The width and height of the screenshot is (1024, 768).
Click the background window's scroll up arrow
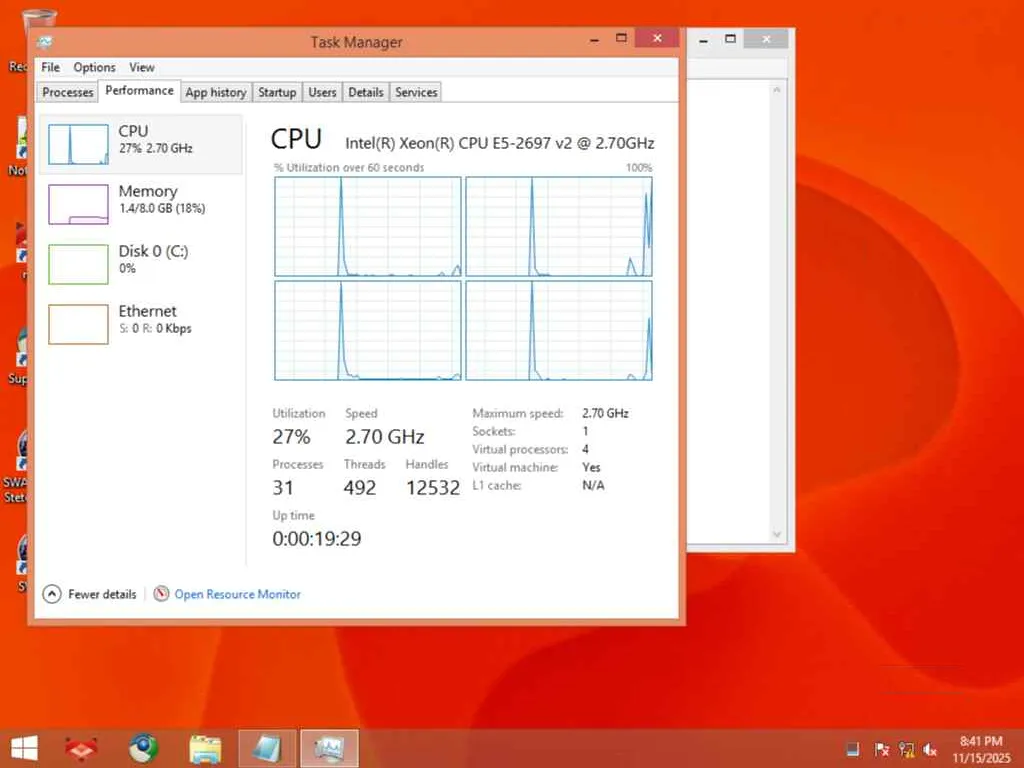[x=776, y=89]
